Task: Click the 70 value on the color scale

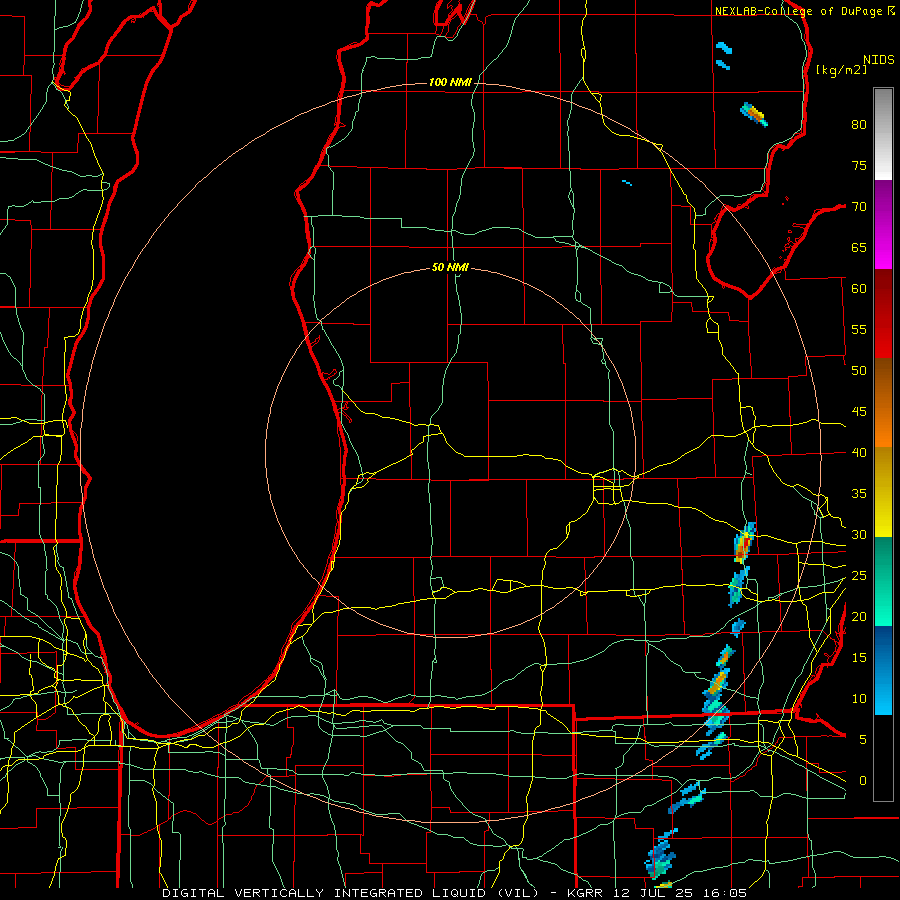Action: (x=859, y=207)
